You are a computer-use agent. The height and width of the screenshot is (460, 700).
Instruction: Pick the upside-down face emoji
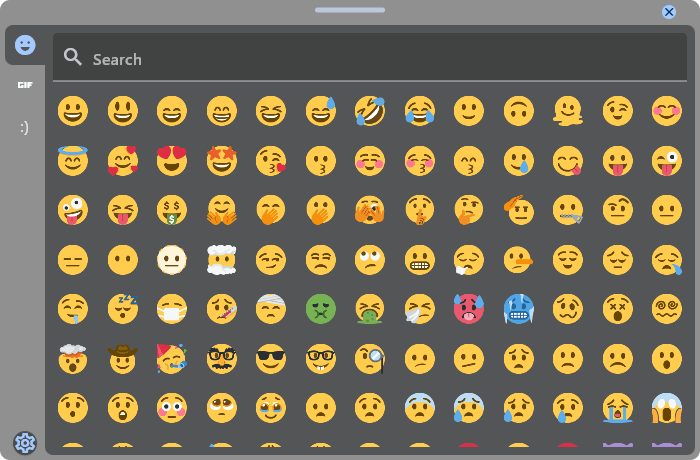pyautogui.click(x=518, y=111)
